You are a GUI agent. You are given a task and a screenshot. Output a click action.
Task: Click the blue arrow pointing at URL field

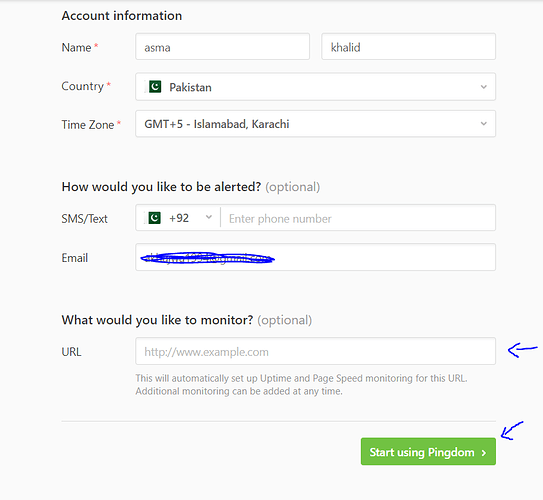[522, 350]
